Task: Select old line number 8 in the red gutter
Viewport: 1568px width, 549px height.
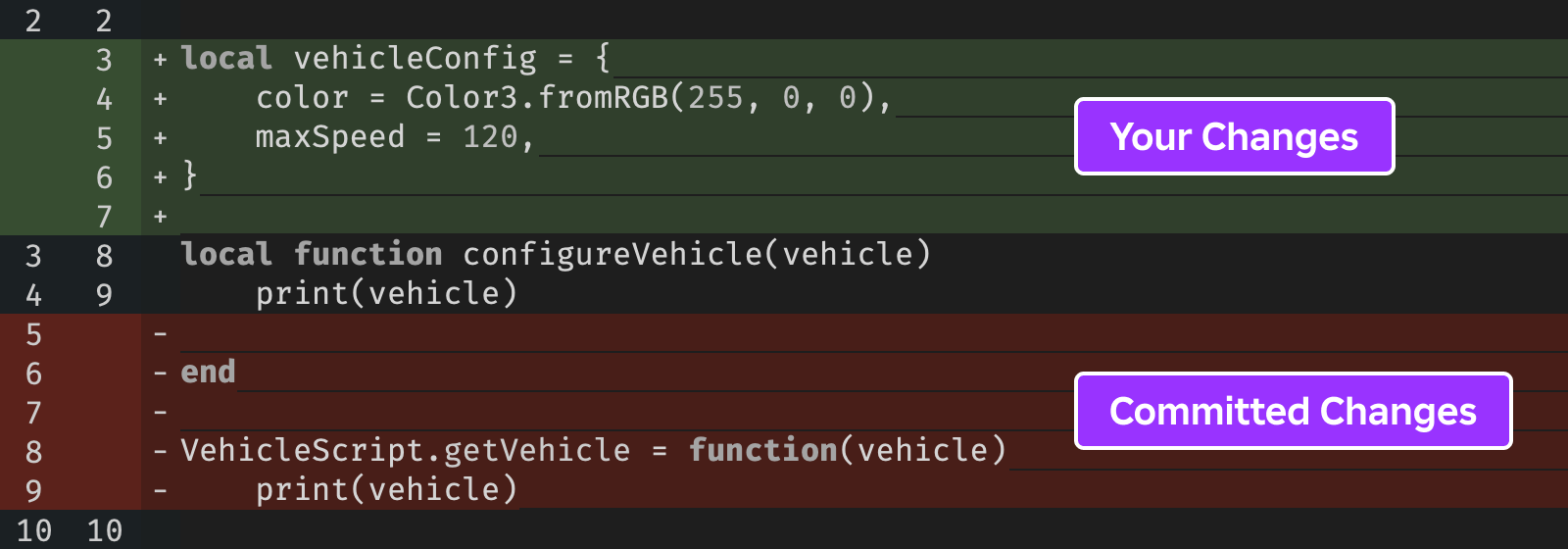Action: coord(33,452)
